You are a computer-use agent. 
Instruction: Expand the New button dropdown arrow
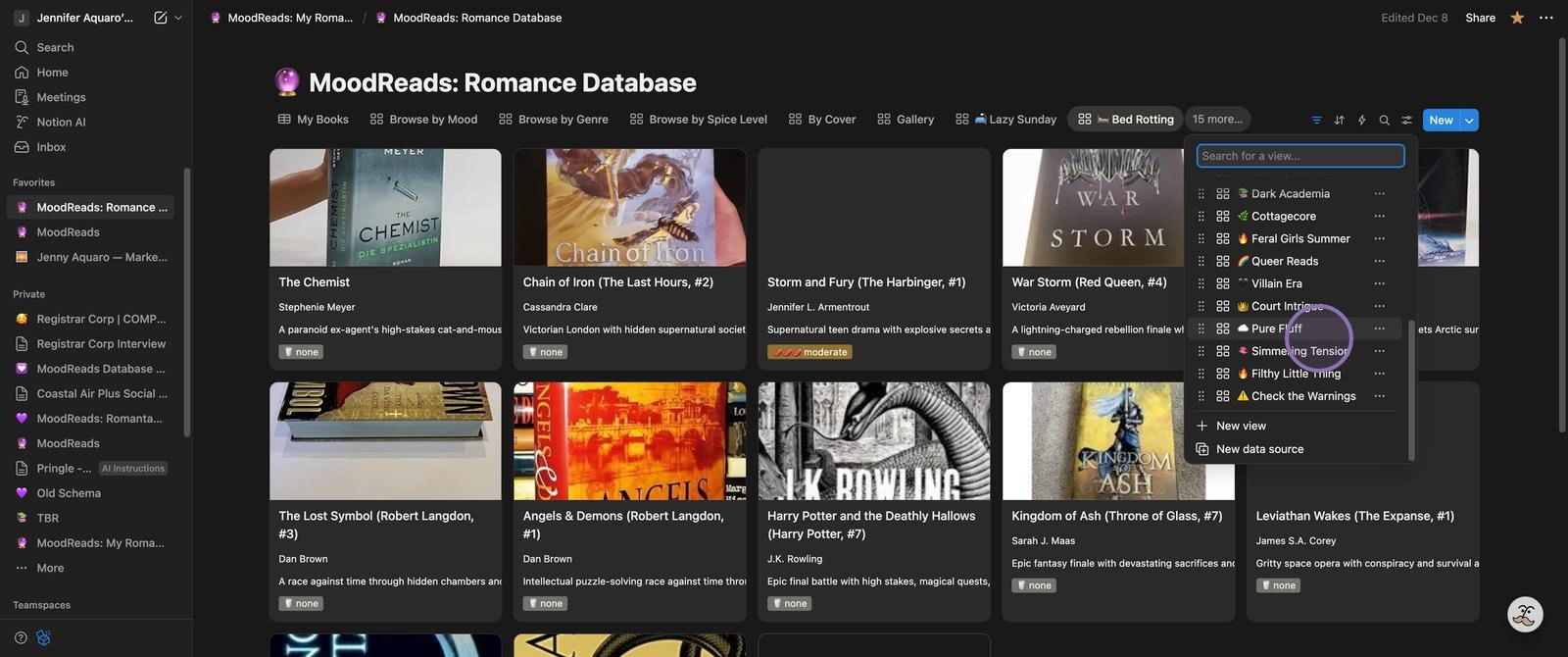coord(1468,121)
